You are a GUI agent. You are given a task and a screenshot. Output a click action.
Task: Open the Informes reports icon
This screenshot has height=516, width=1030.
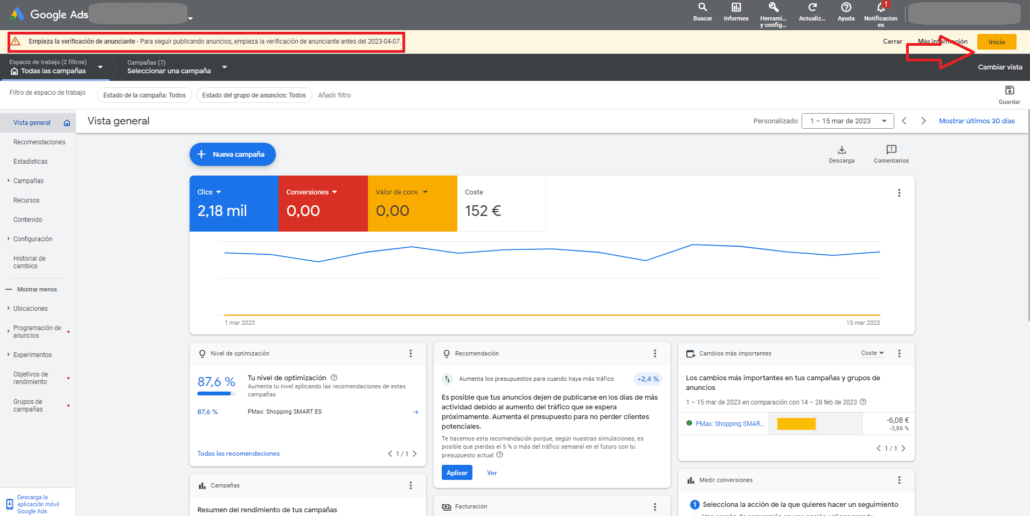pyautogui.click(x=736, y=8)
